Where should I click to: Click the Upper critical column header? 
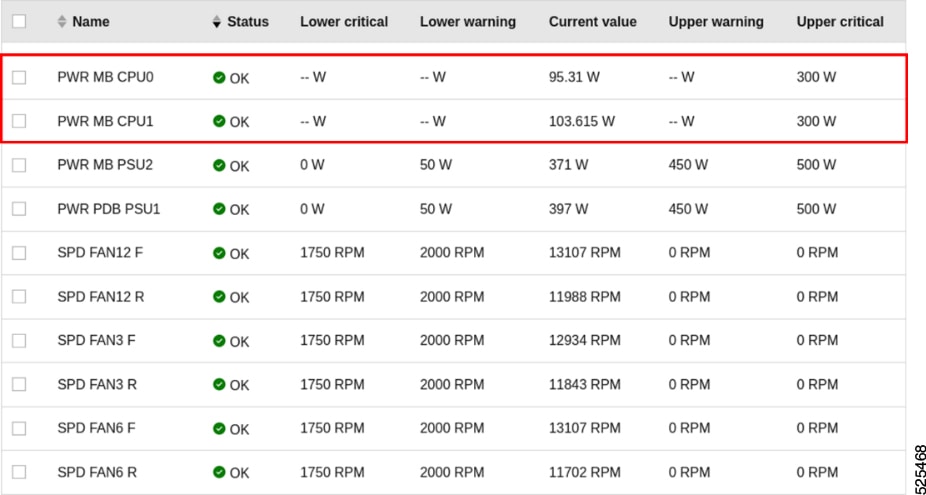[840, 22]
